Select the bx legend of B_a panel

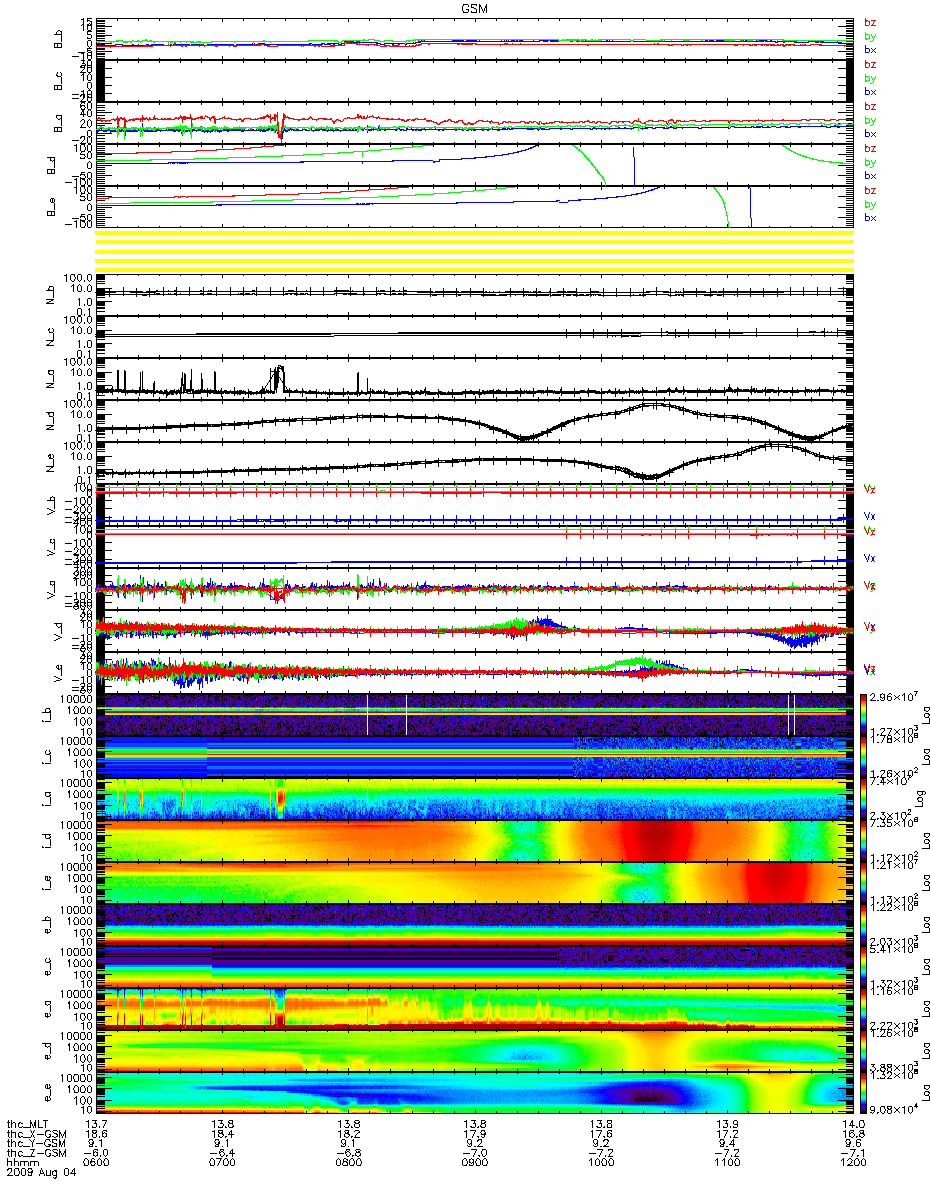869,134
